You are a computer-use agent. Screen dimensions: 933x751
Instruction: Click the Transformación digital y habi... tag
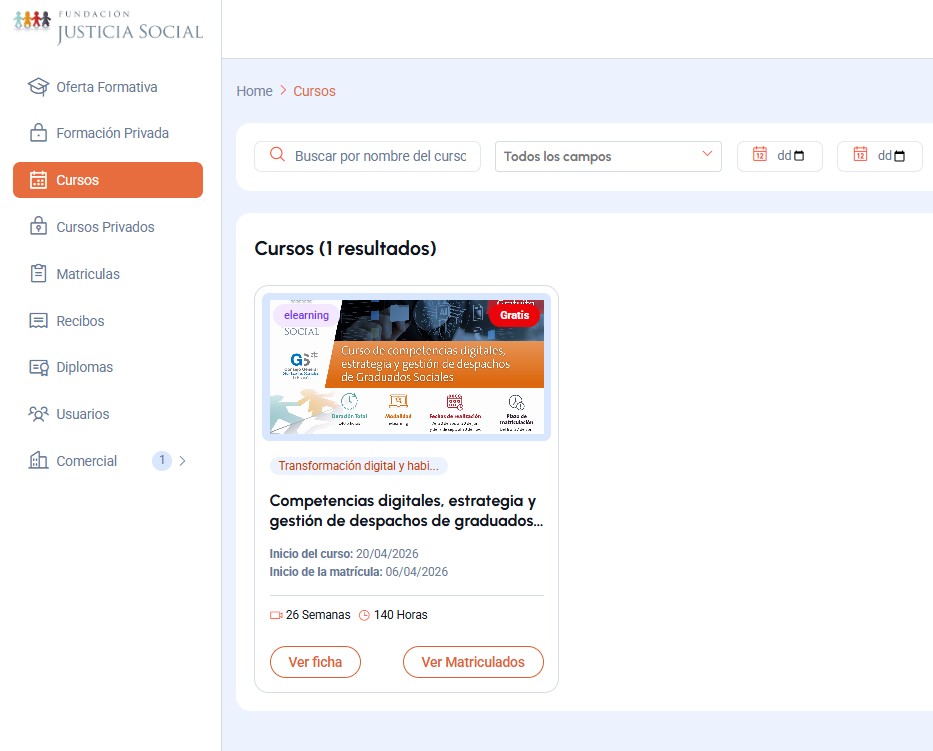pyautogui.click(x=358, y=465)
